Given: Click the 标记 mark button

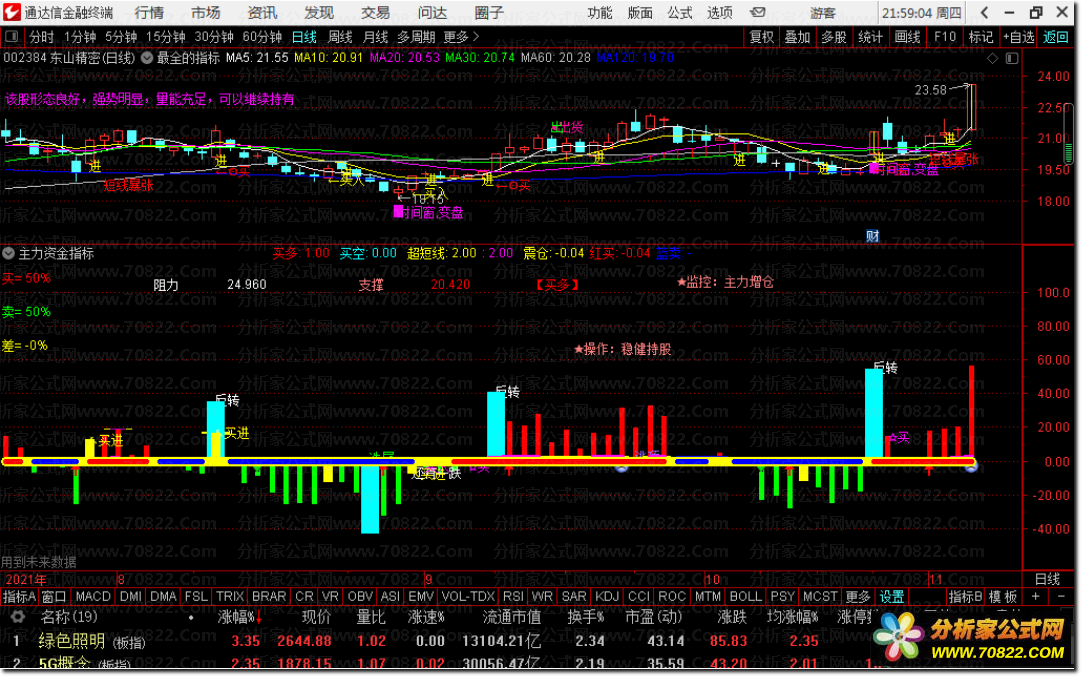Looking at the screenshot, I should click(981, 37).
